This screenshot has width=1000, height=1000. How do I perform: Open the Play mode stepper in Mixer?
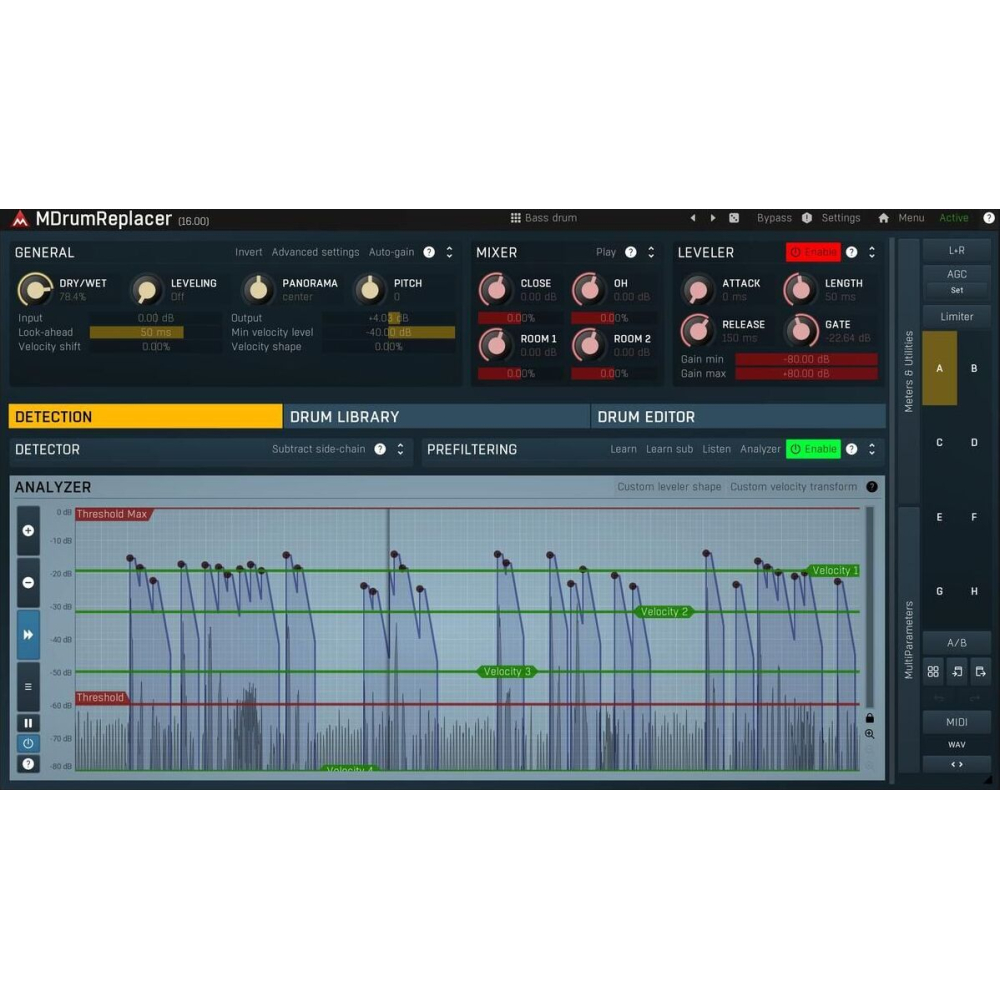point(650,252)
